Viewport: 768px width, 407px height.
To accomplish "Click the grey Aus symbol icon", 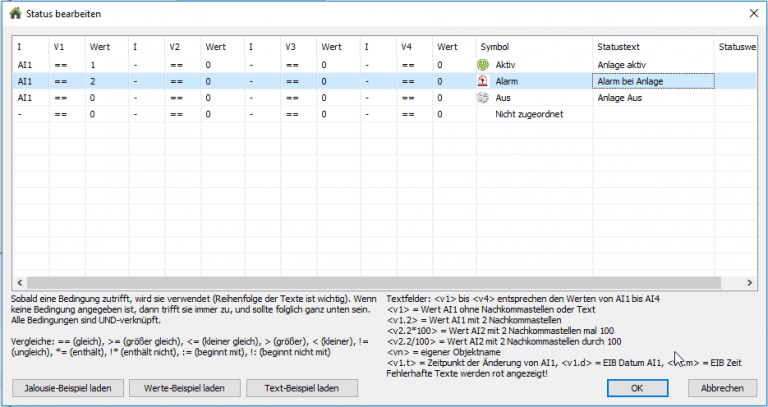I will click(482, 98).
